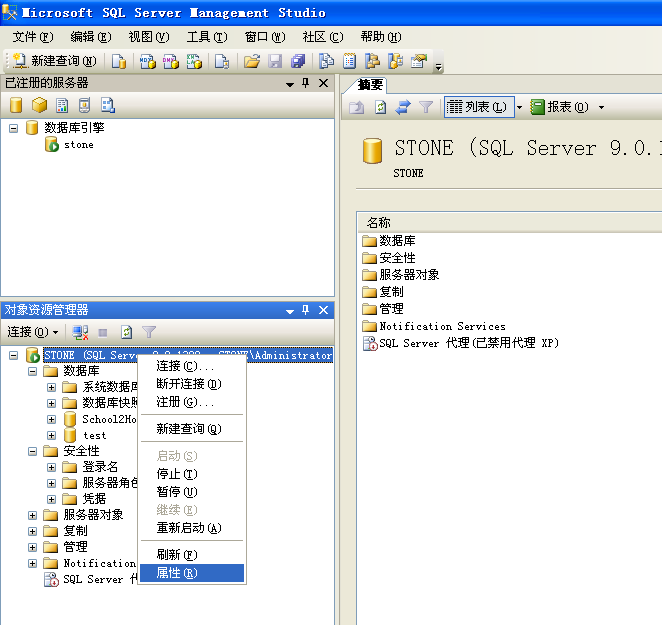Click the Up one level icon in Summary toolbar
This screenshot has width=662, height=625.
pos(356,107)
